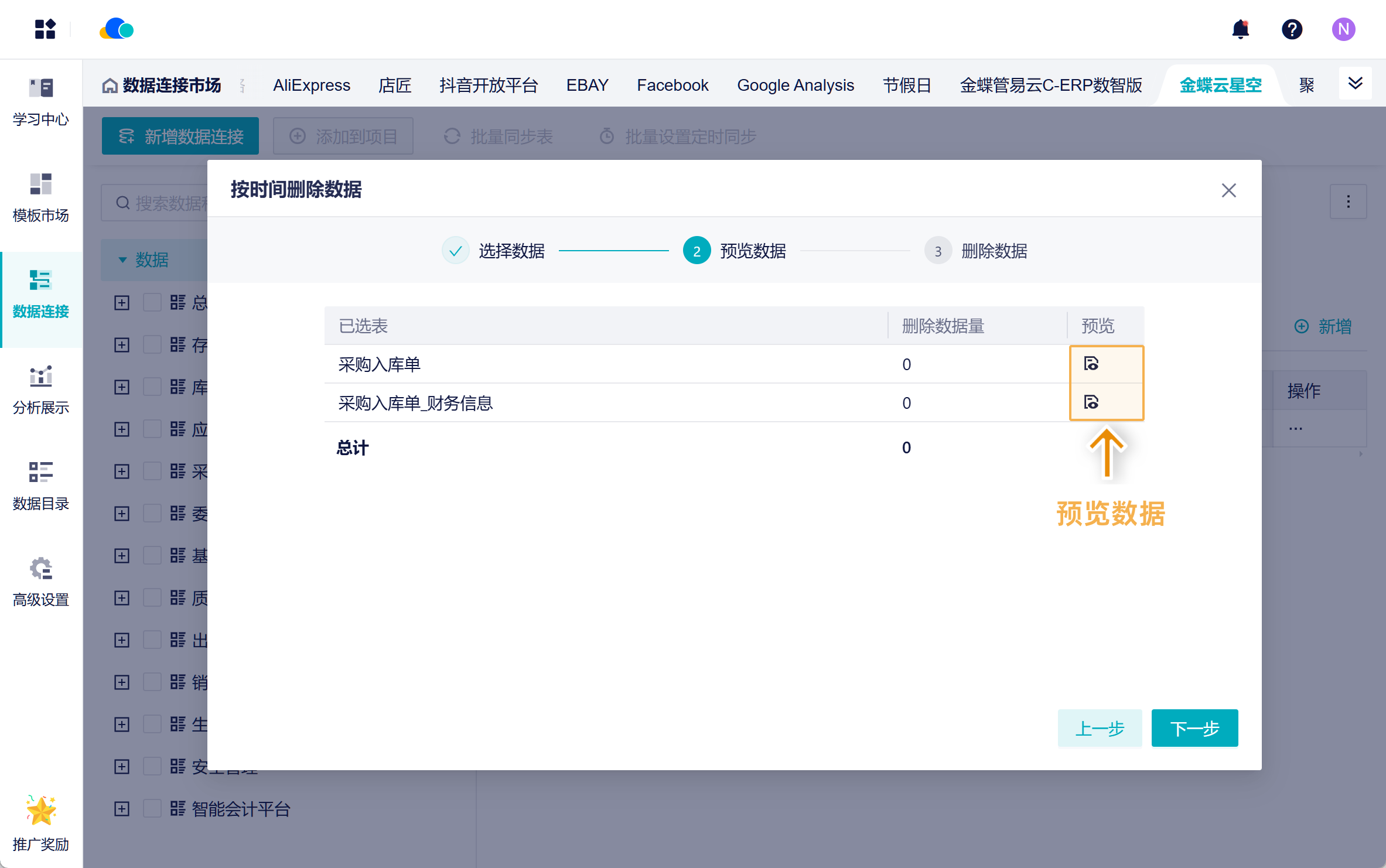Click the vertical three-dot more menu
The width and height of the screenshot is (1386, 868).
click(1348, 202)
